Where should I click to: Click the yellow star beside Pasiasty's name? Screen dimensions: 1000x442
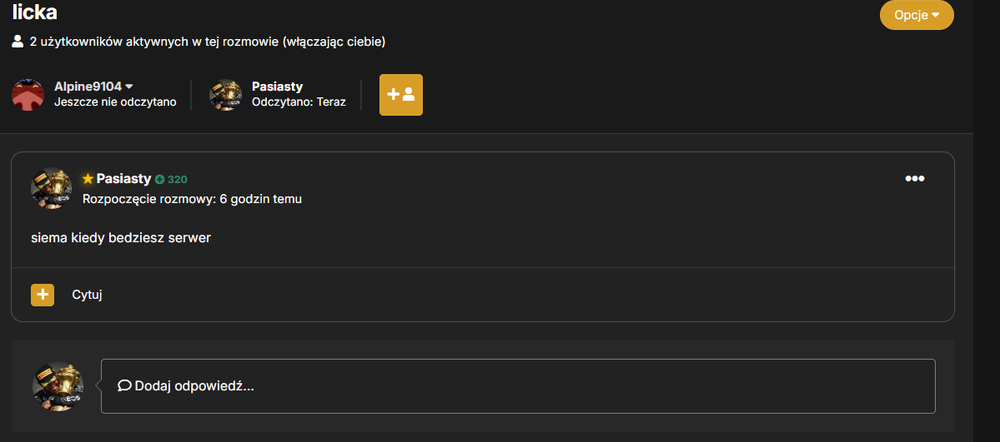point(88,179)
